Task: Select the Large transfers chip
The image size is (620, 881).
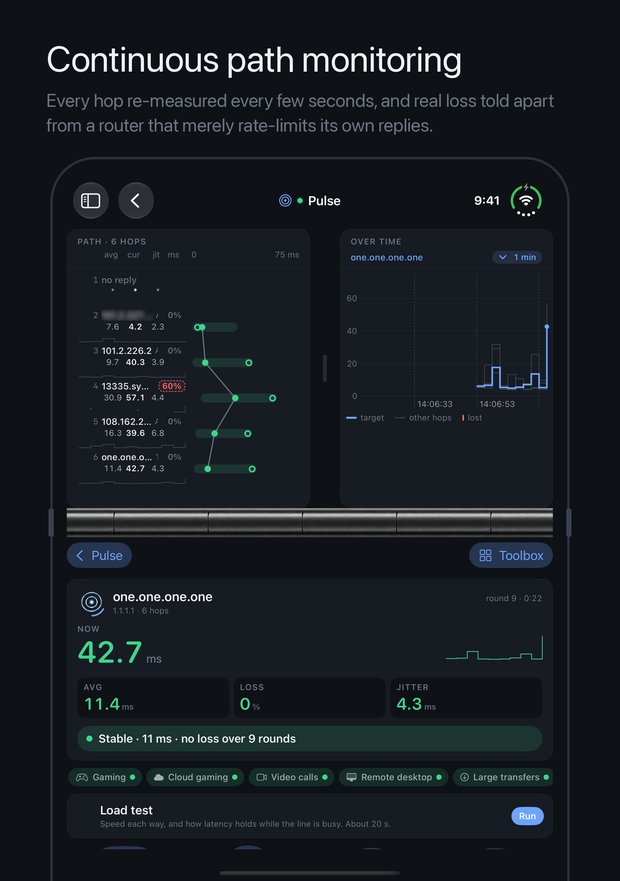Action: [503, 777]
